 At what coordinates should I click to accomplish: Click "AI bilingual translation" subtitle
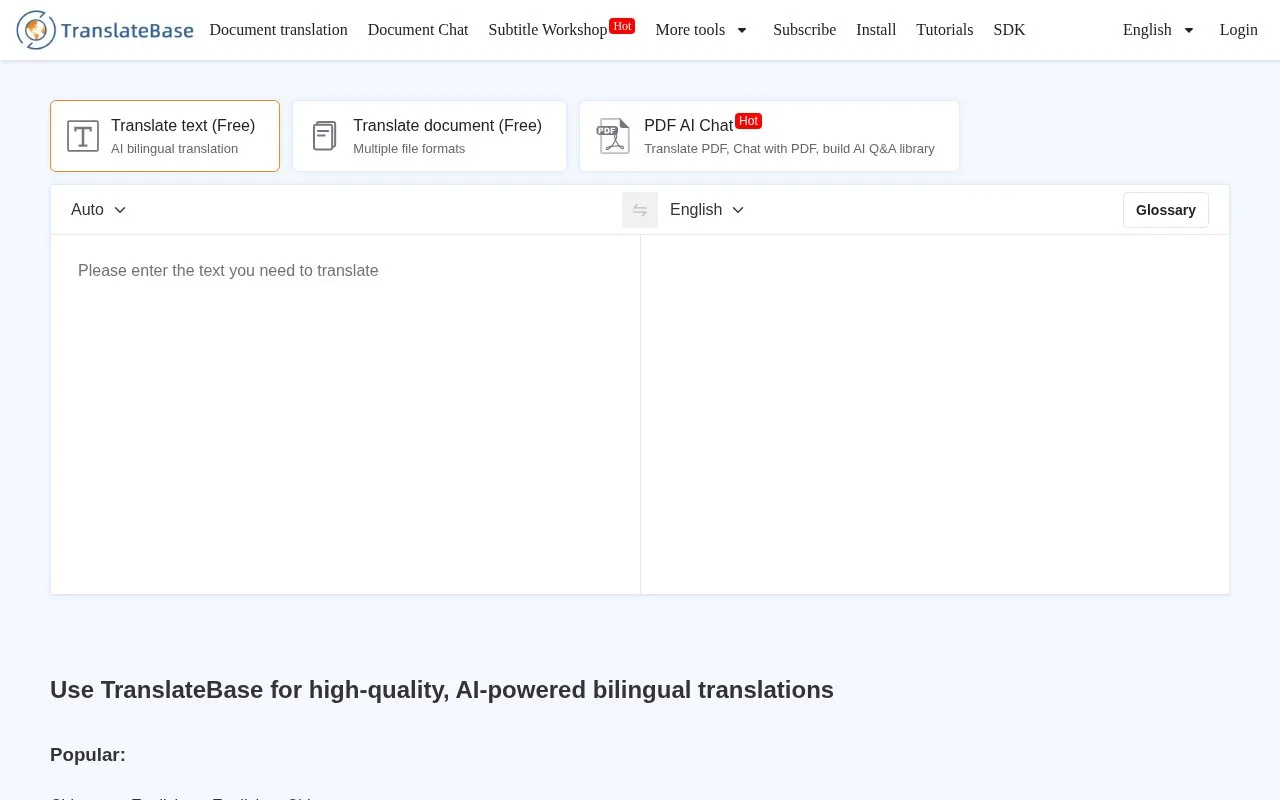pyautogui.click(x=174, y=149)
